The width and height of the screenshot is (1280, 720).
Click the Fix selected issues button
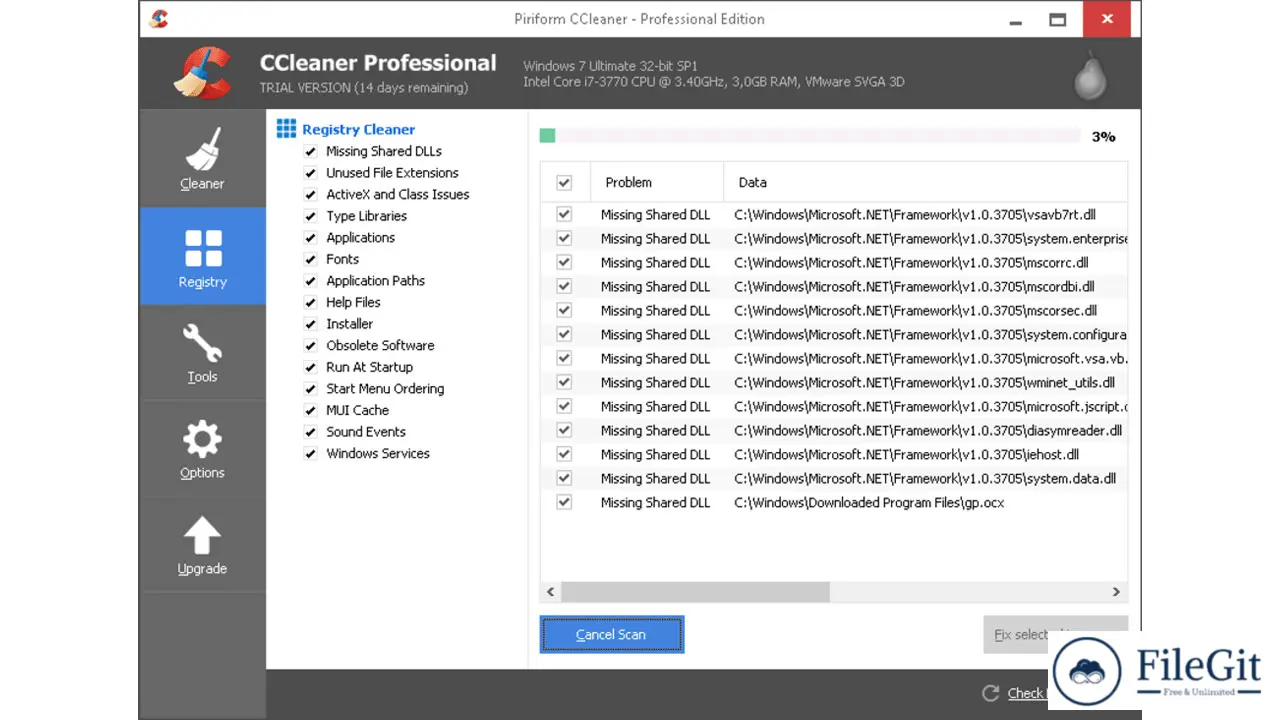click(1056, 634)
